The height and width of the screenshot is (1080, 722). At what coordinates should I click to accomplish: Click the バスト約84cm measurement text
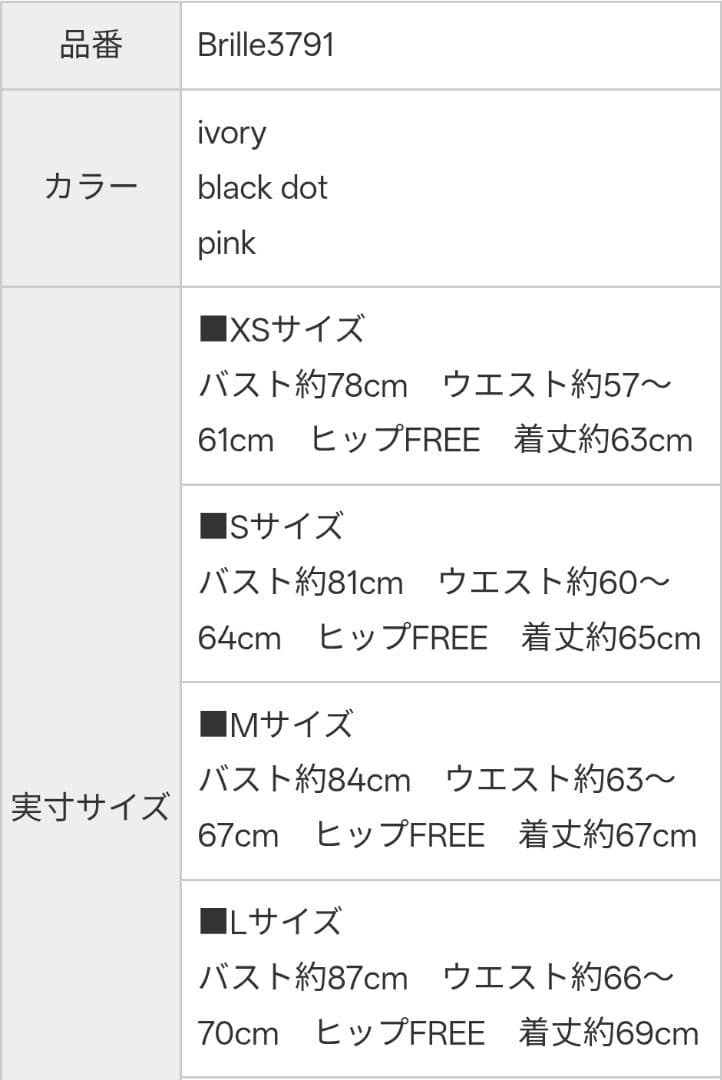point(304,780)
